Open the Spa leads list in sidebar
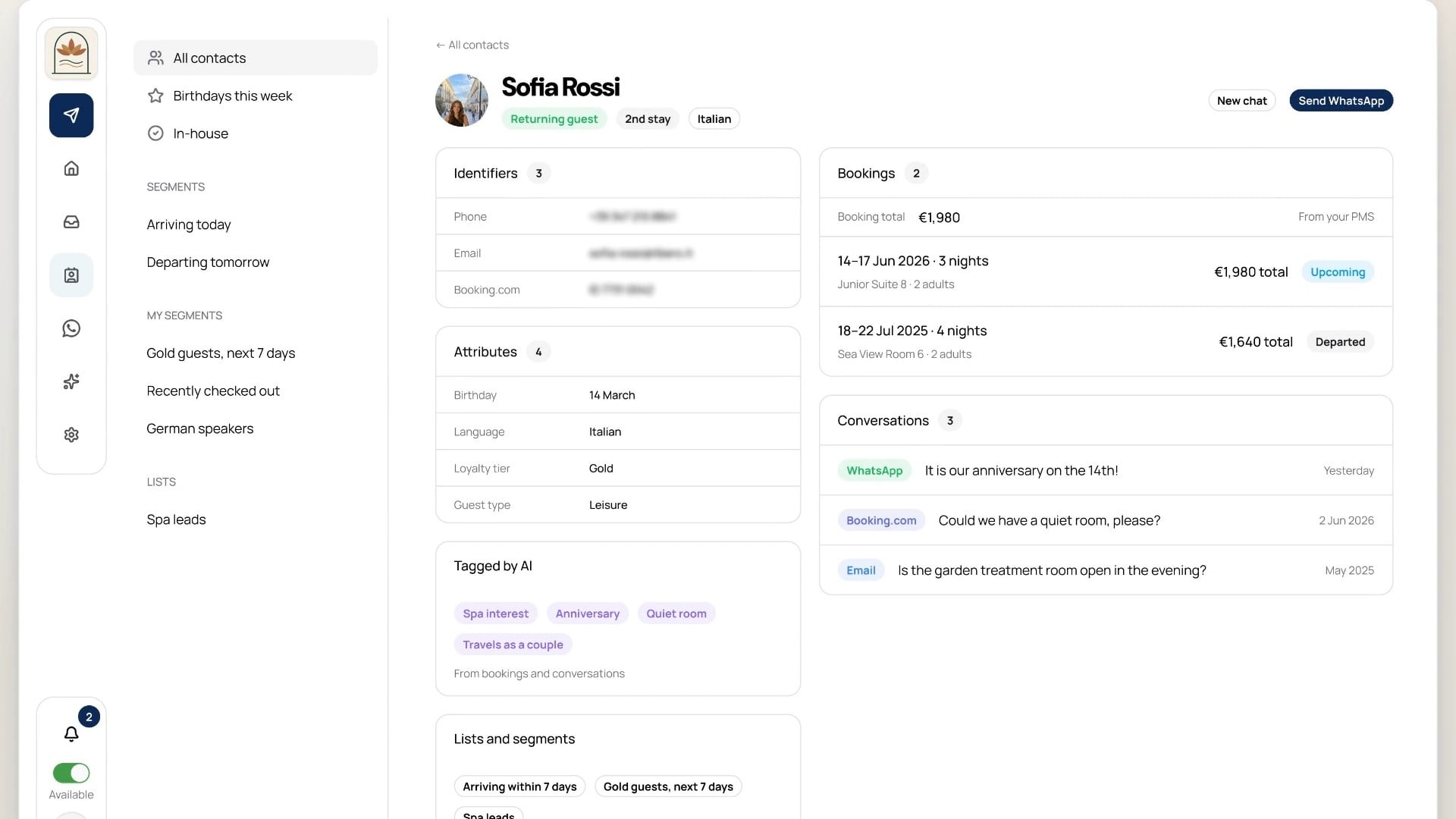This screenshot has height=819, width=1456. [x=176, y=519]
